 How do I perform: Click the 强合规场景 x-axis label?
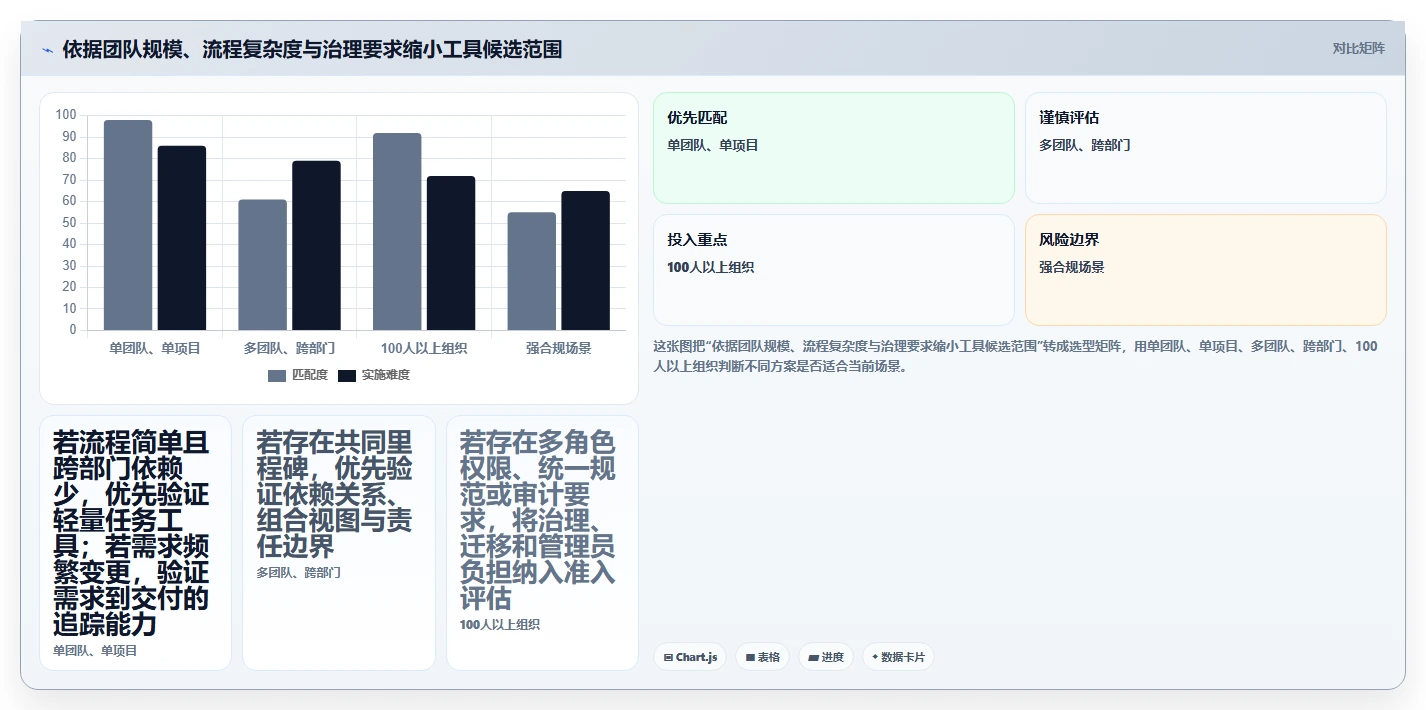coord(559,349)
